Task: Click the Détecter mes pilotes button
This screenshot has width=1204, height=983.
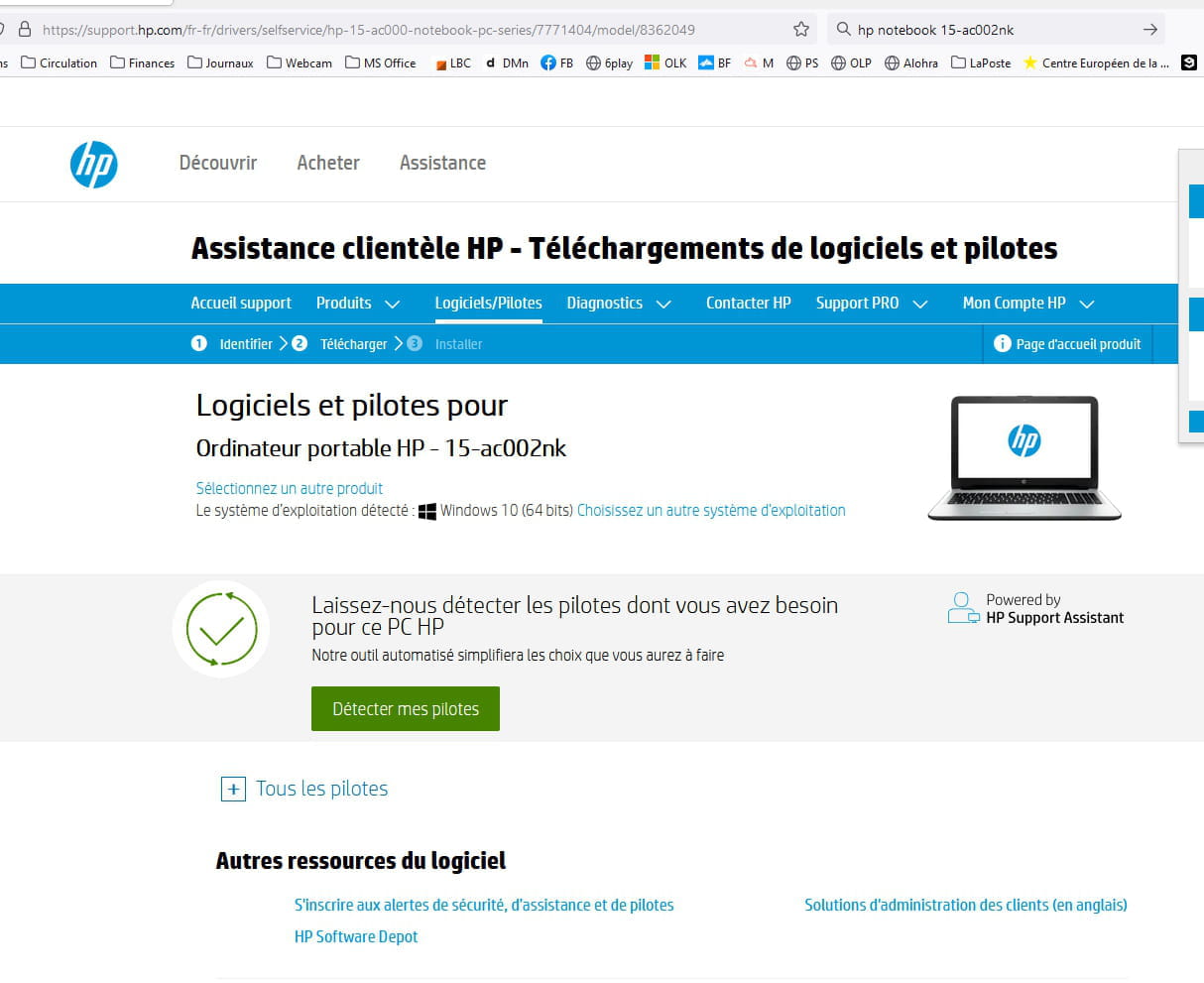Action: click(406, 708)
